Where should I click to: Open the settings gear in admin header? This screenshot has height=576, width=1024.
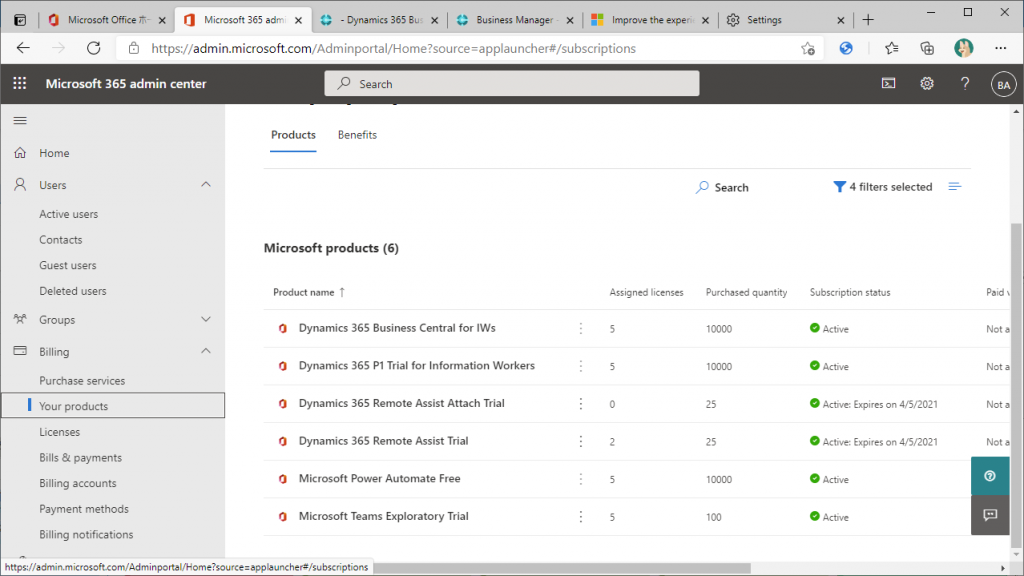pos(927,84)
